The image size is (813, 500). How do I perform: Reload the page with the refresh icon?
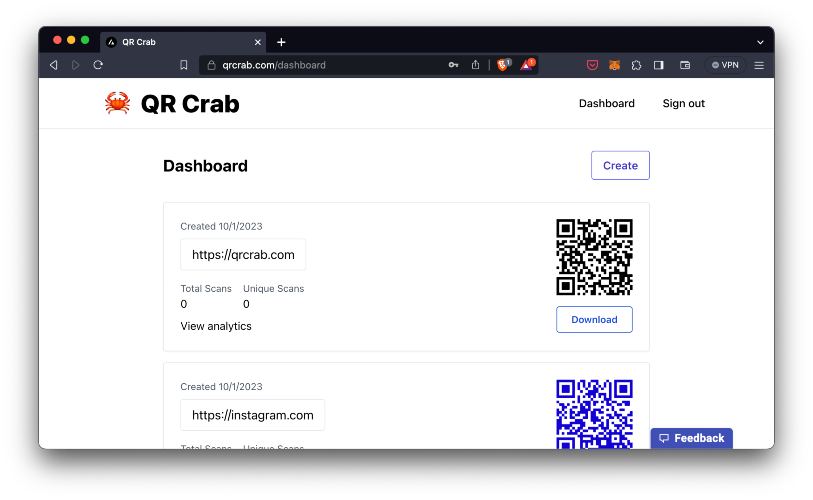point(98,65)
